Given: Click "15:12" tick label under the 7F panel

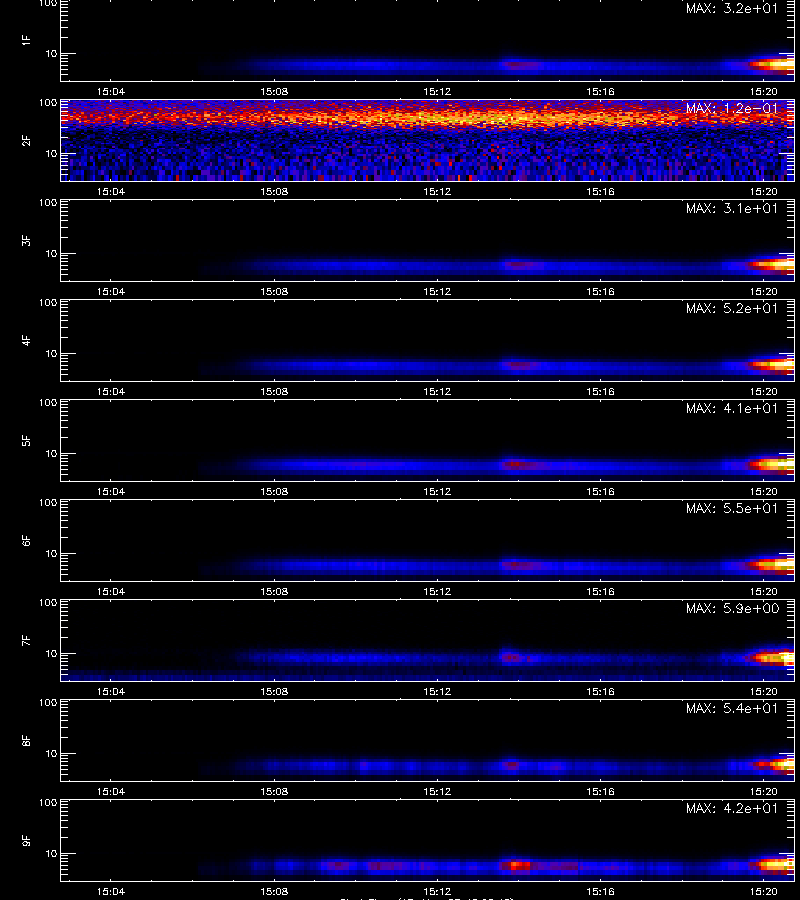Looking at the screenshot, I should [x=437, y=691].
